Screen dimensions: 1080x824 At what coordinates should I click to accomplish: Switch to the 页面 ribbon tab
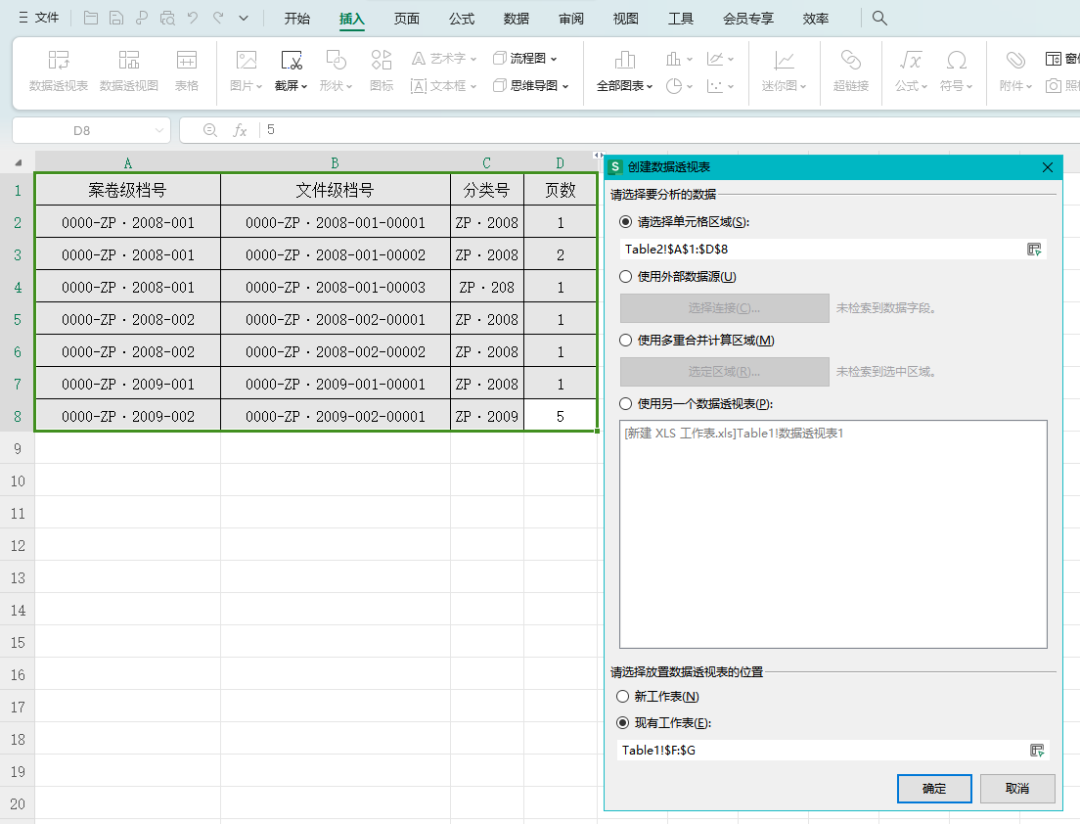406,19
